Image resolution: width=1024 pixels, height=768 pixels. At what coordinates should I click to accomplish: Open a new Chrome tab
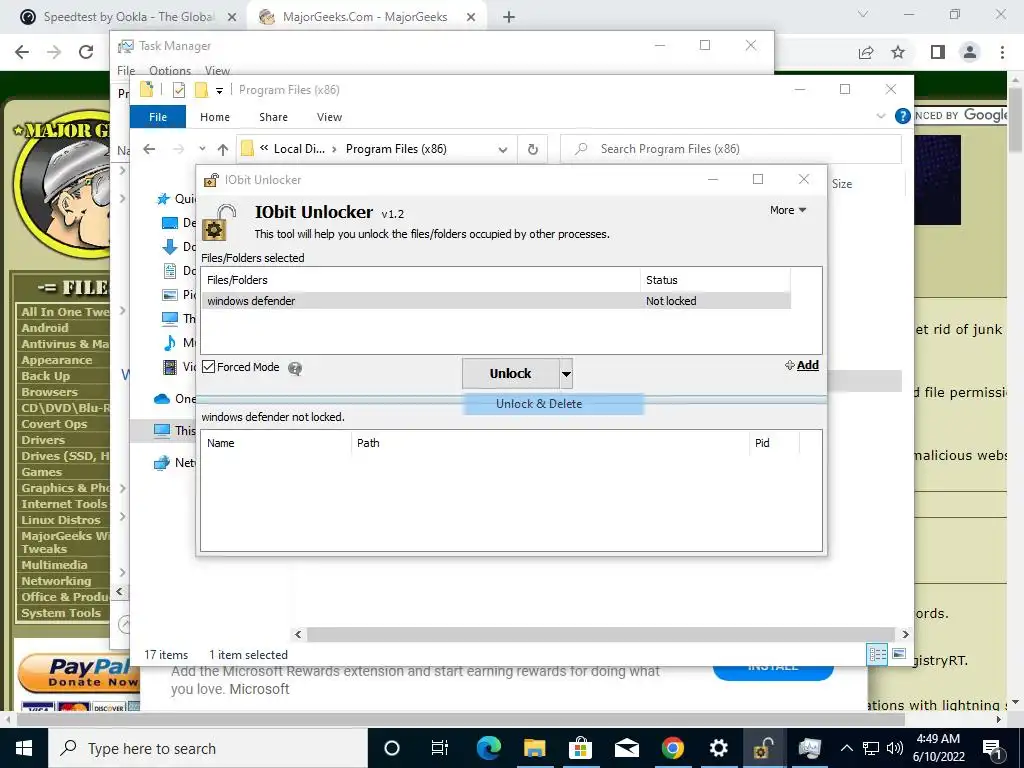point(509,18)
